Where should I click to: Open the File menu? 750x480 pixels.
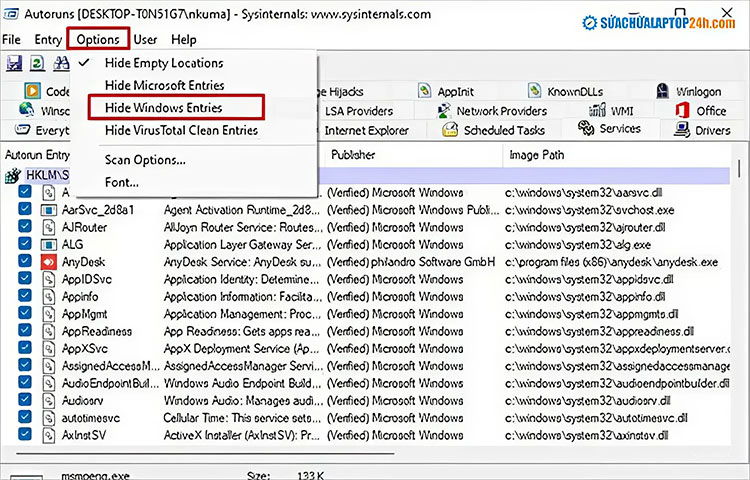click(11, 40)
